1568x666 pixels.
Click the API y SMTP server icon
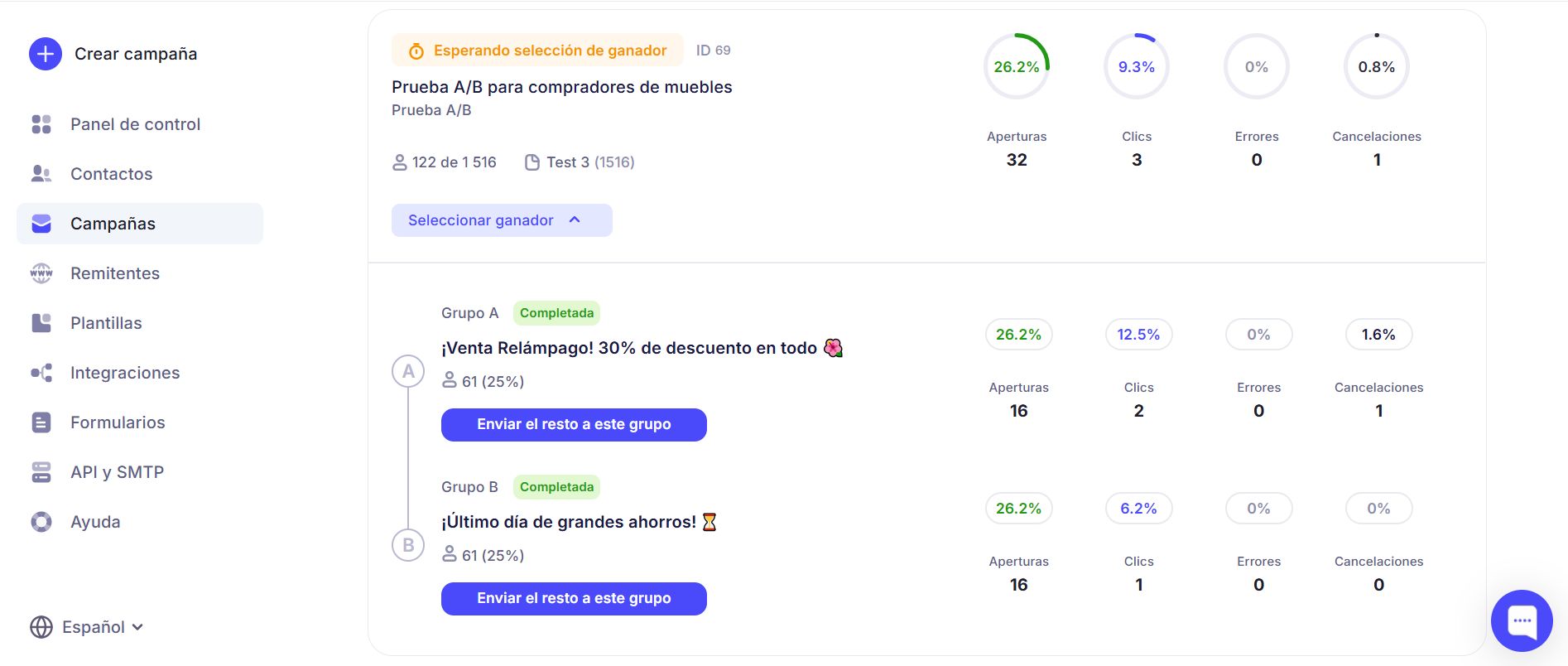click(x=41, y=472)
